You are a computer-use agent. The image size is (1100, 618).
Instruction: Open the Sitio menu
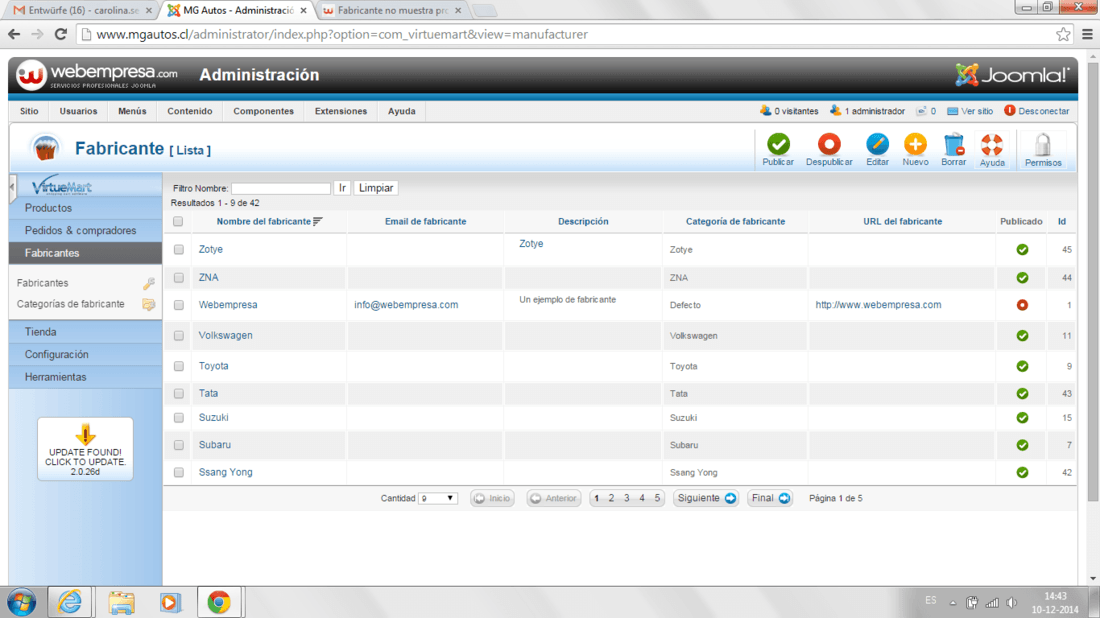coord(29,111)
